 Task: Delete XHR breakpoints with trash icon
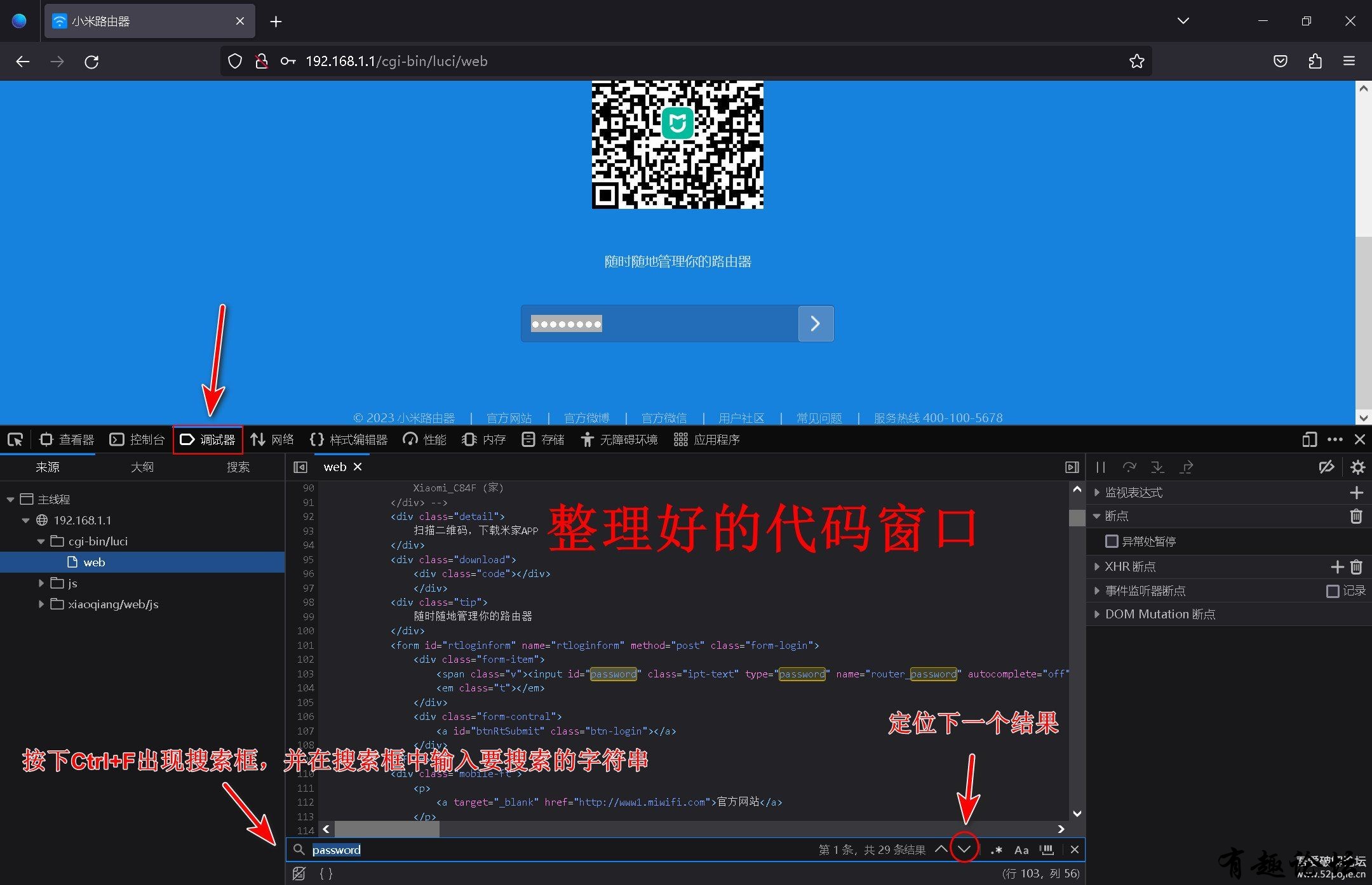1356,567
